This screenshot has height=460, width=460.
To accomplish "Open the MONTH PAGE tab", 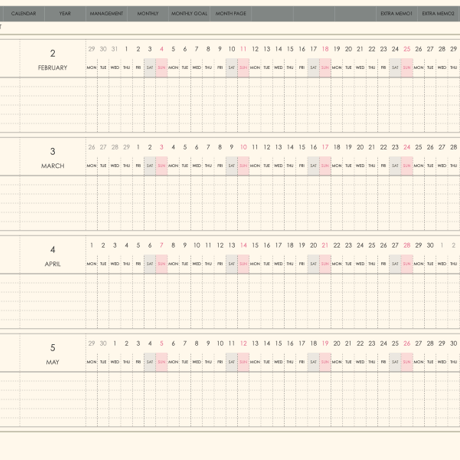I will [x=231, y=14].
